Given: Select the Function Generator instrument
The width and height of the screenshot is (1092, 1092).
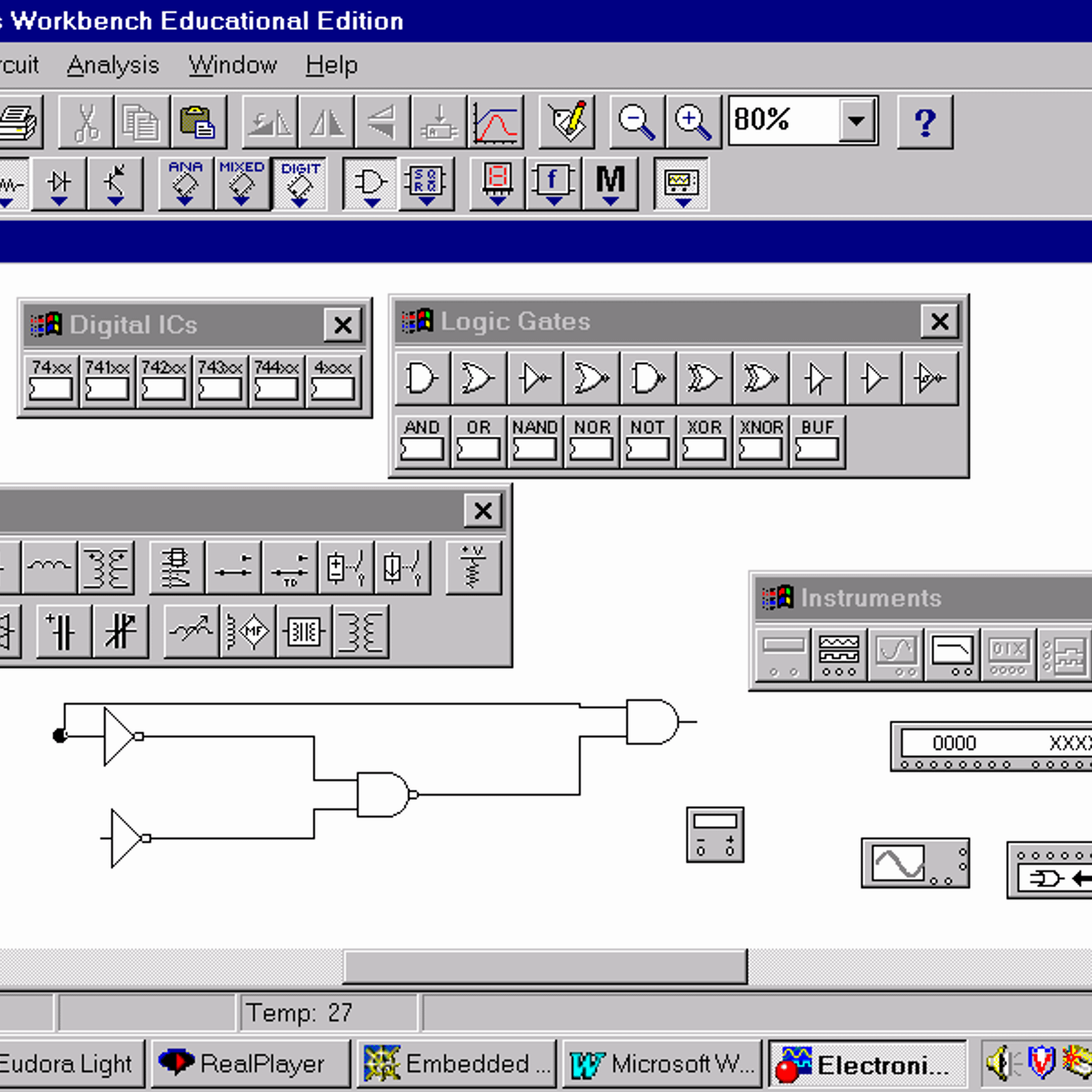Looking at the screenshot, I should 839,655.
